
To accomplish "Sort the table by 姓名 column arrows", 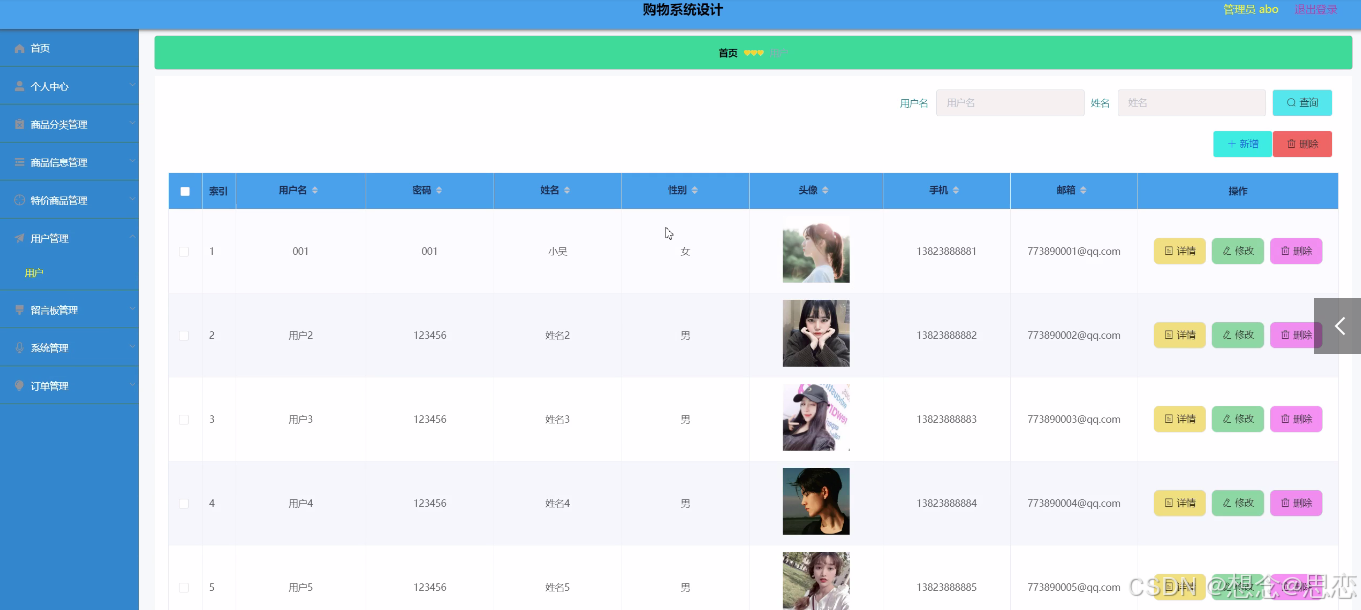I will point(567,190).
